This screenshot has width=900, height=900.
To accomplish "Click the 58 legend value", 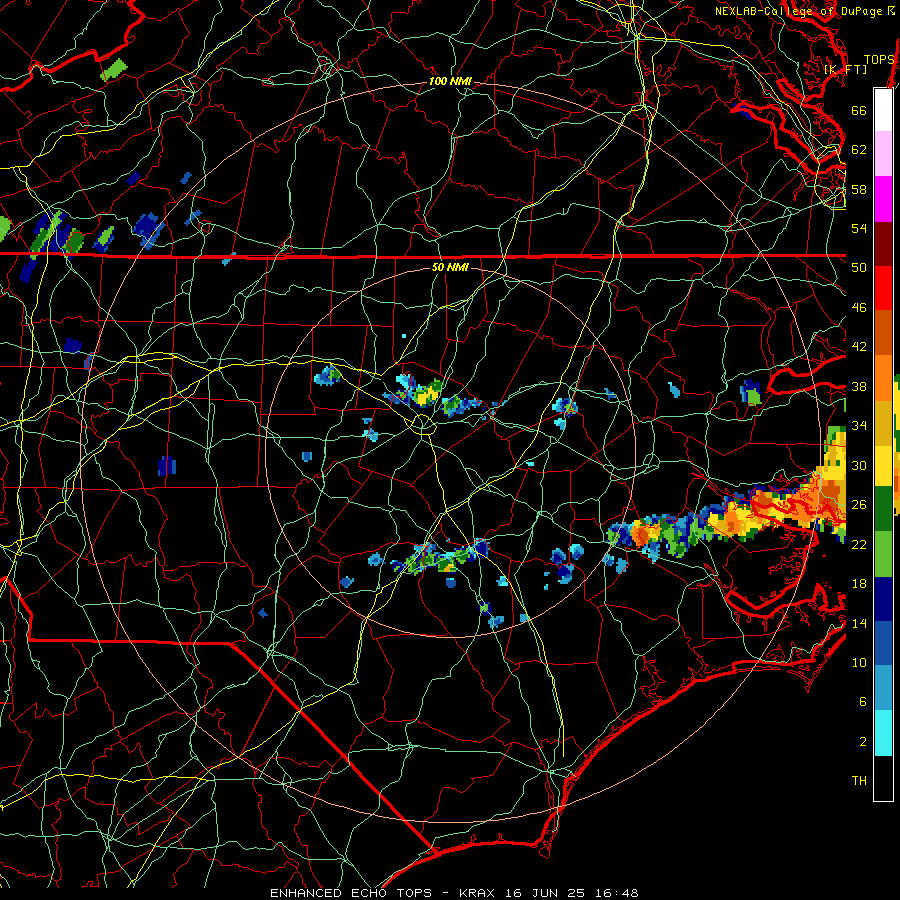I will [859, 189].
